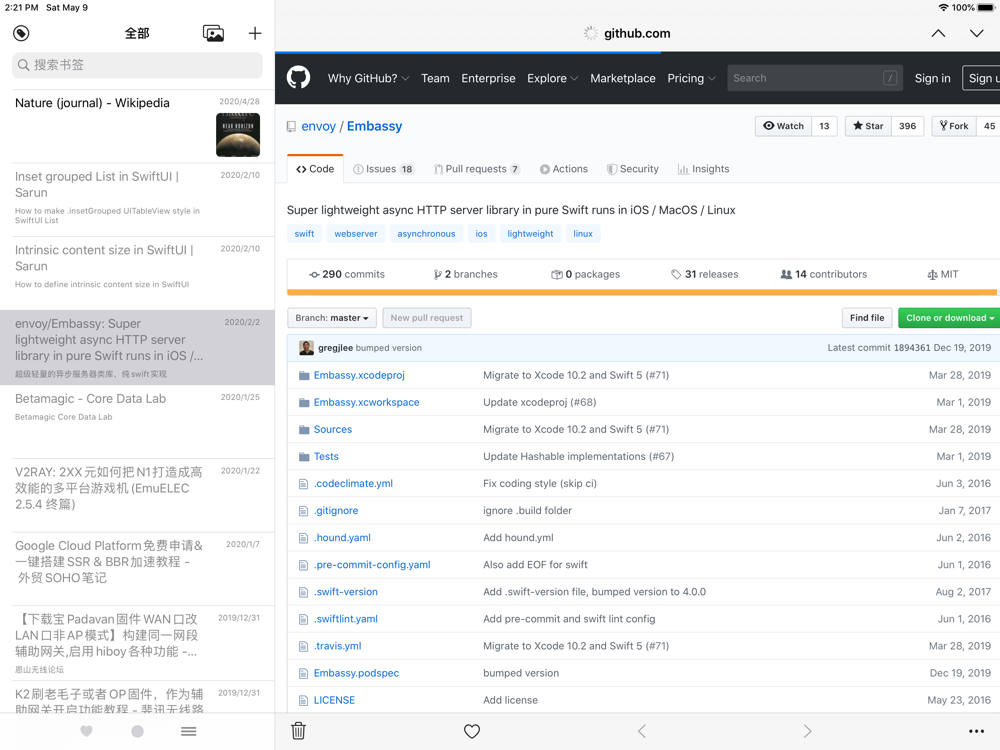Click the Find file button
1000x750 pixels.
(x=867, y=318)
